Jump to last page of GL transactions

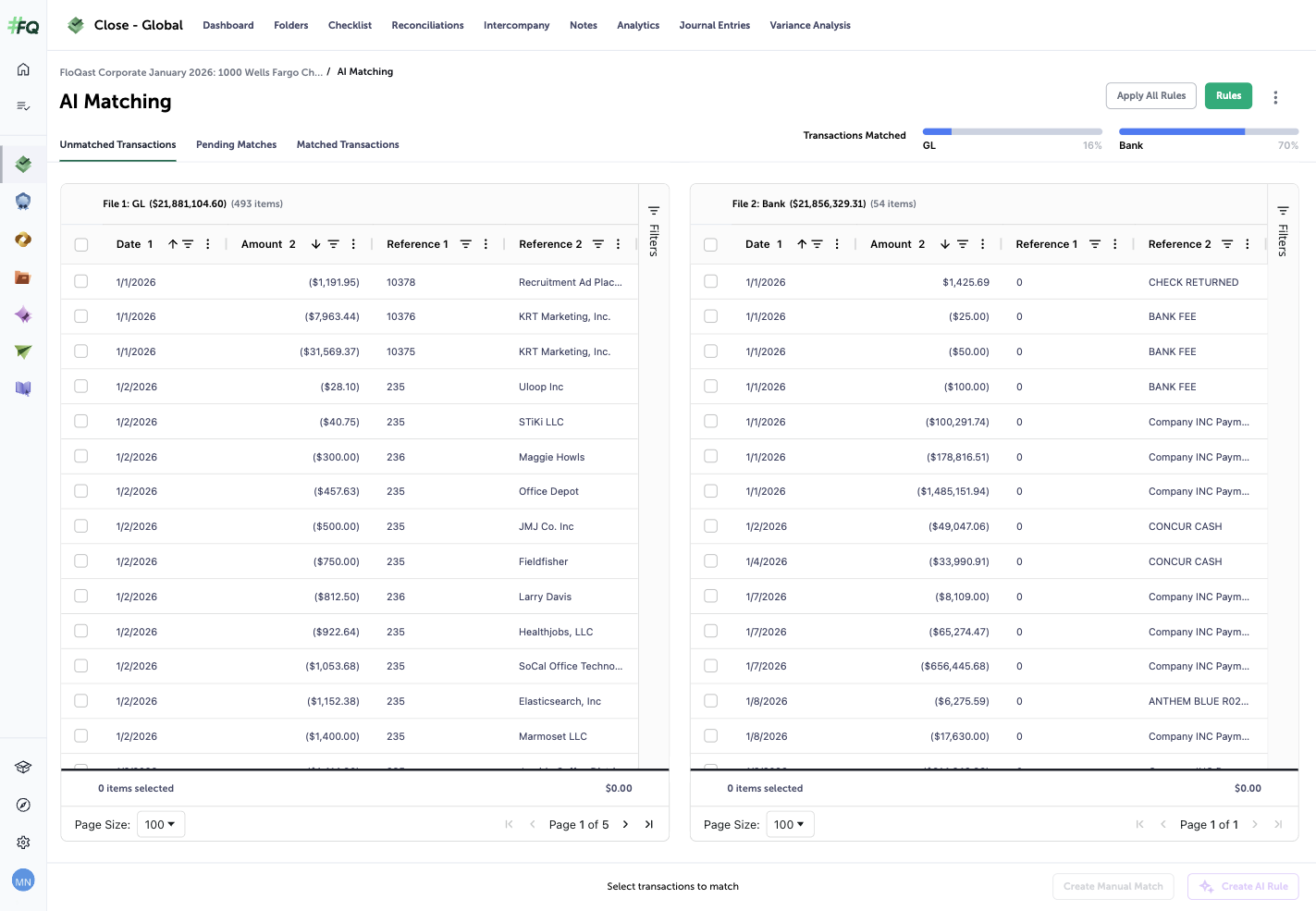tap(649, 824)
